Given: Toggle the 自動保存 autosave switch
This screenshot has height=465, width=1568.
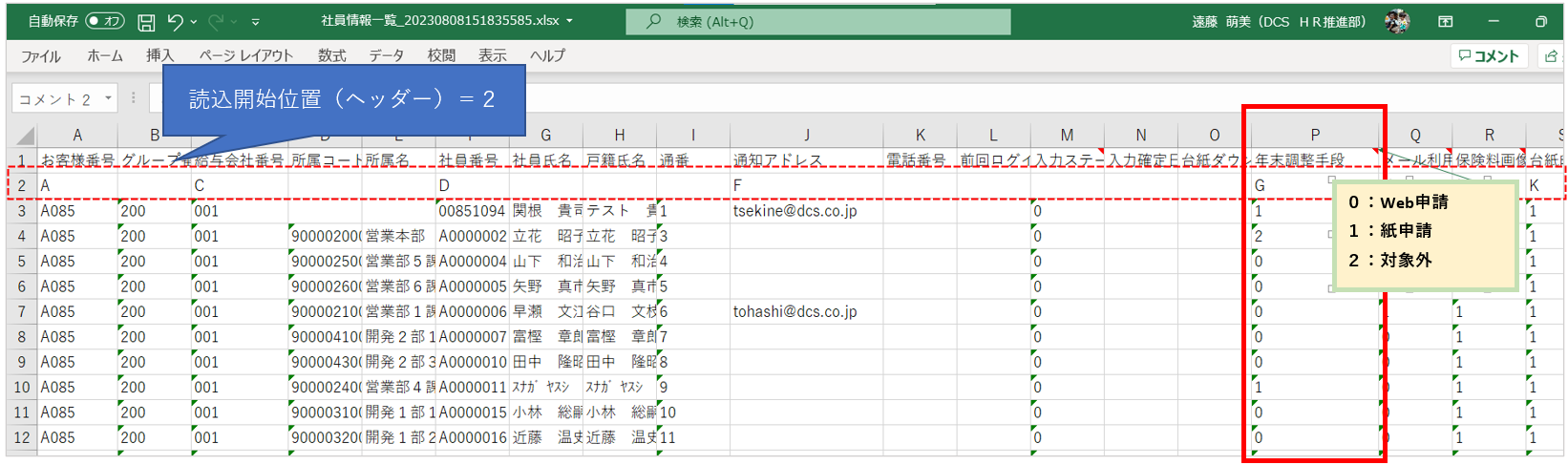Looking at the screenshot, I should (104, 21).
